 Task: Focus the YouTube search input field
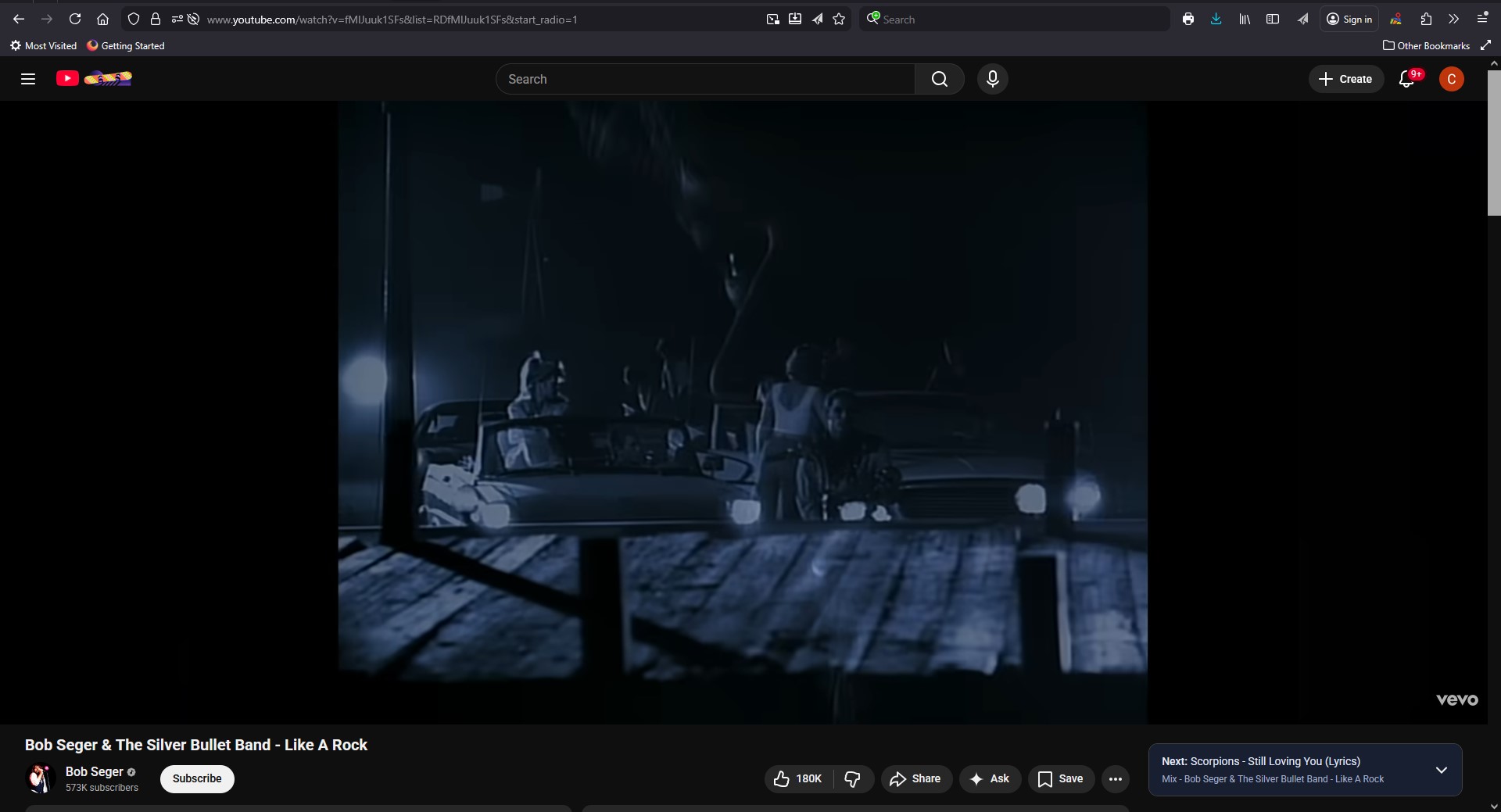click(704, 79)
